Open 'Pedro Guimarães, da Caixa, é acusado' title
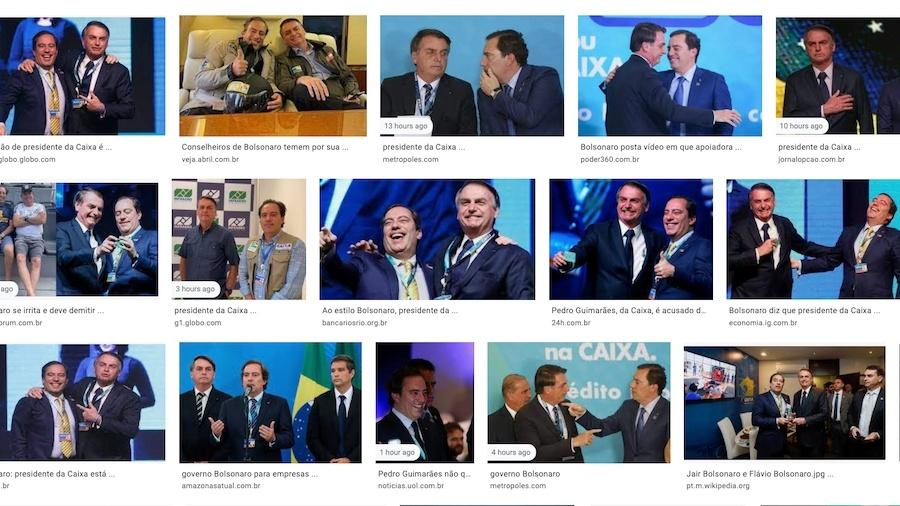This screenshot has height=506, width=900. click(x=629, y=310)
